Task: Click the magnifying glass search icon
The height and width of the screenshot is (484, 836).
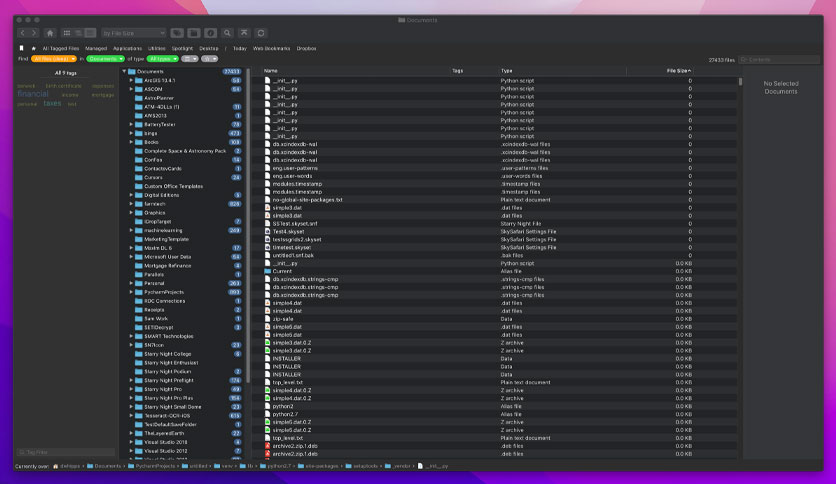Action: tap(227, 33)
